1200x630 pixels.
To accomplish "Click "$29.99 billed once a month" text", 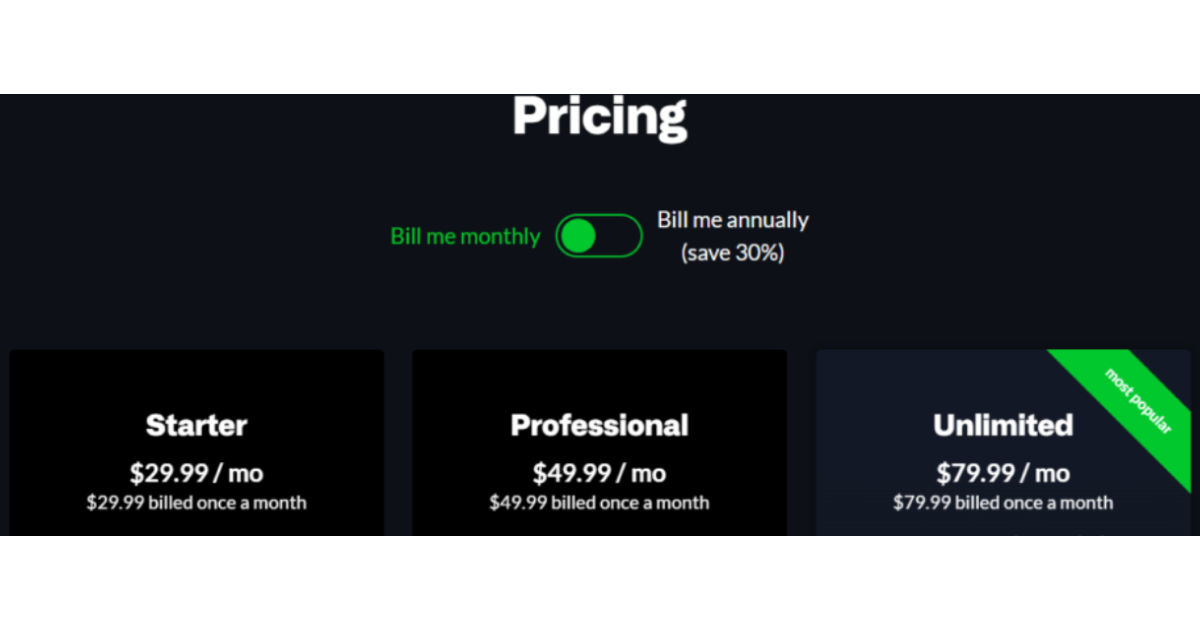I will point(196,502).
